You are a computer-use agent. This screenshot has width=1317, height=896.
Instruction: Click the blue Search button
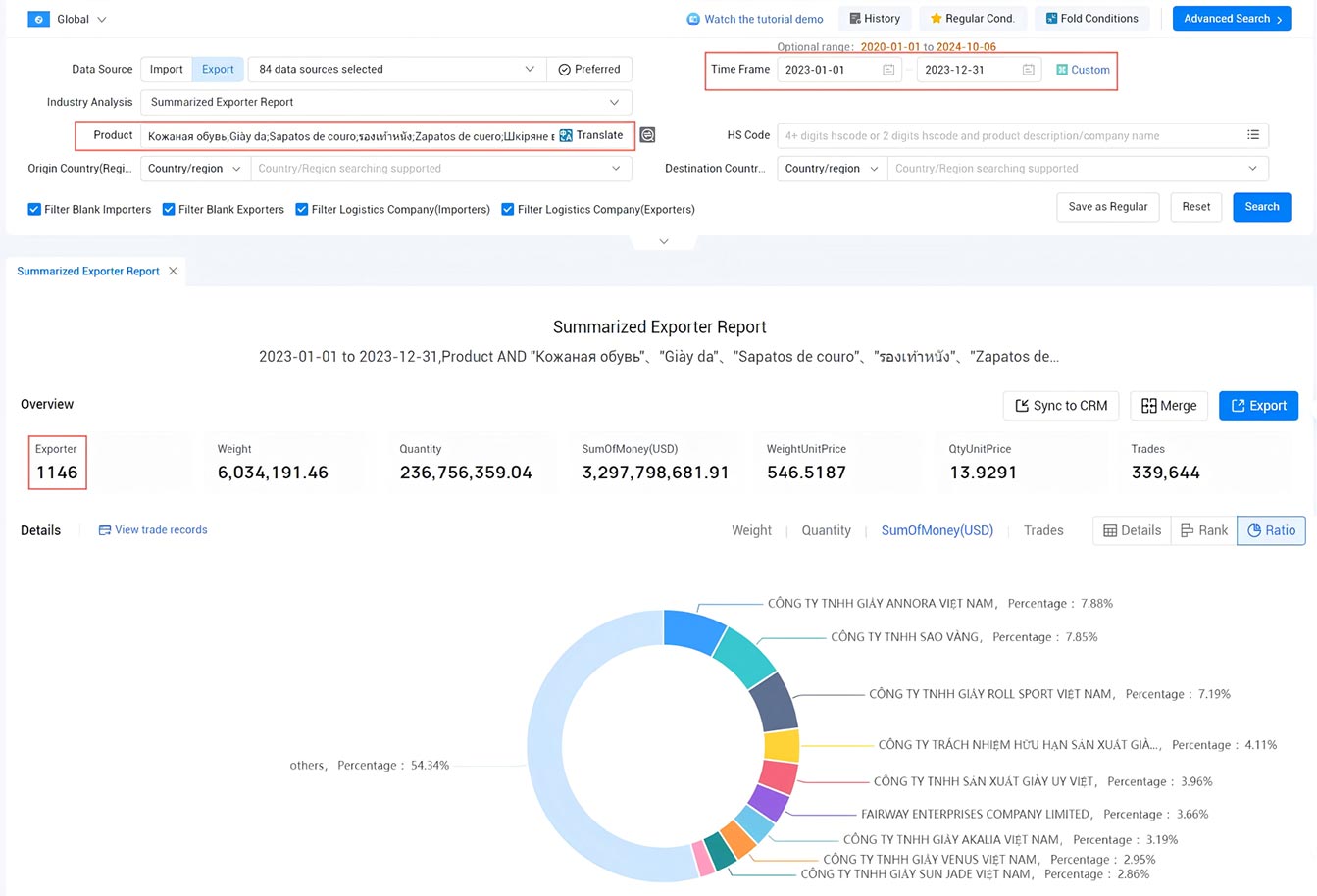coord(1262,207)
